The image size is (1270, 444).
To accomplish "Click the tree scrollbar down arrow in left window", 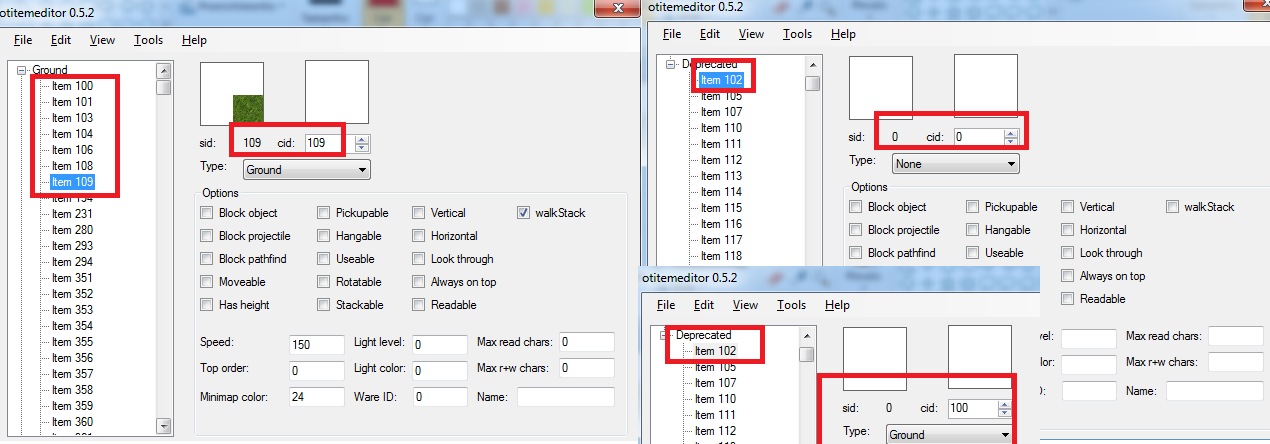I will click(164, 426).
